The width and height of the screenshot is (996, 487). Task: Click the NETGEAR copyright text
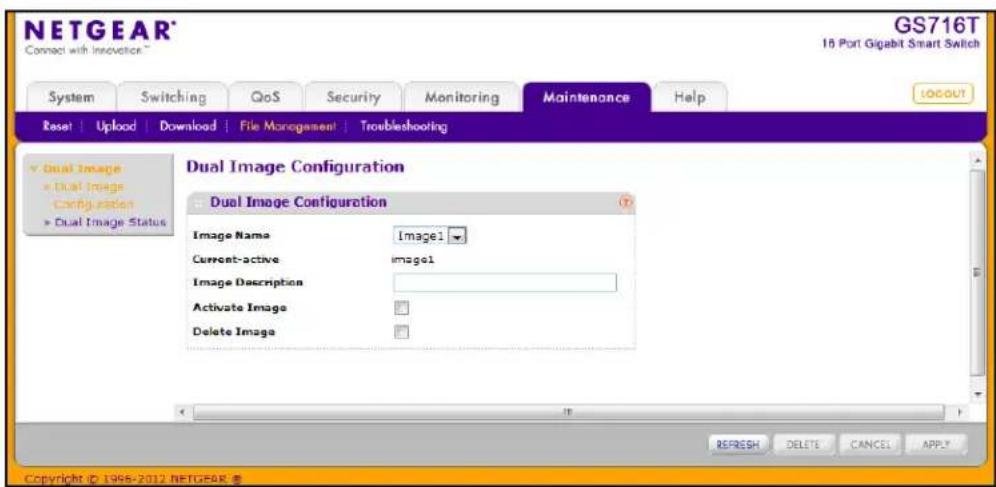pyautogui.click(x=131, y=477)
